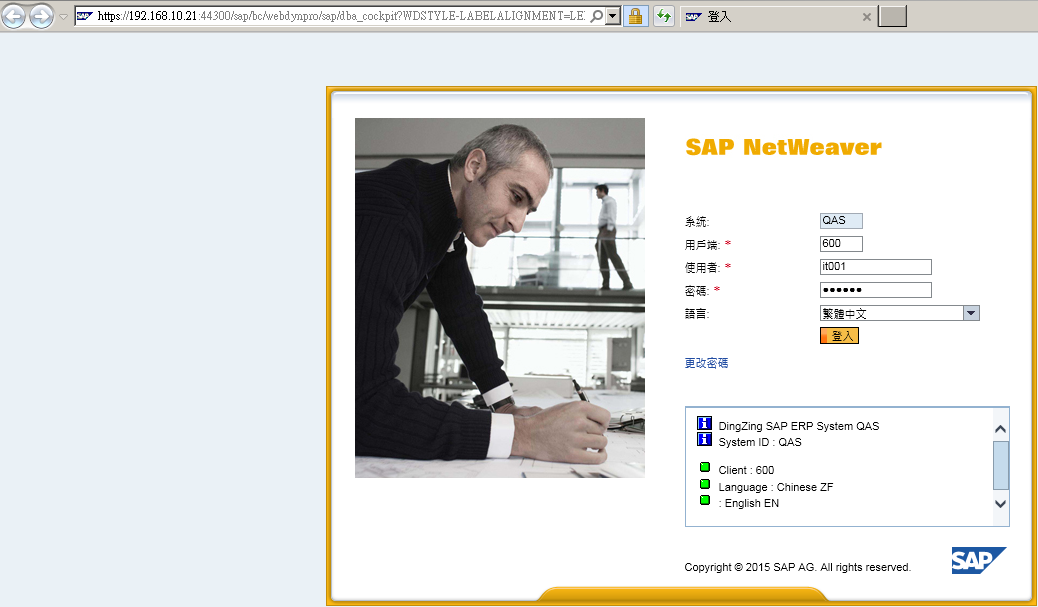Click the browser Forward arrow button

pos(41,16)
